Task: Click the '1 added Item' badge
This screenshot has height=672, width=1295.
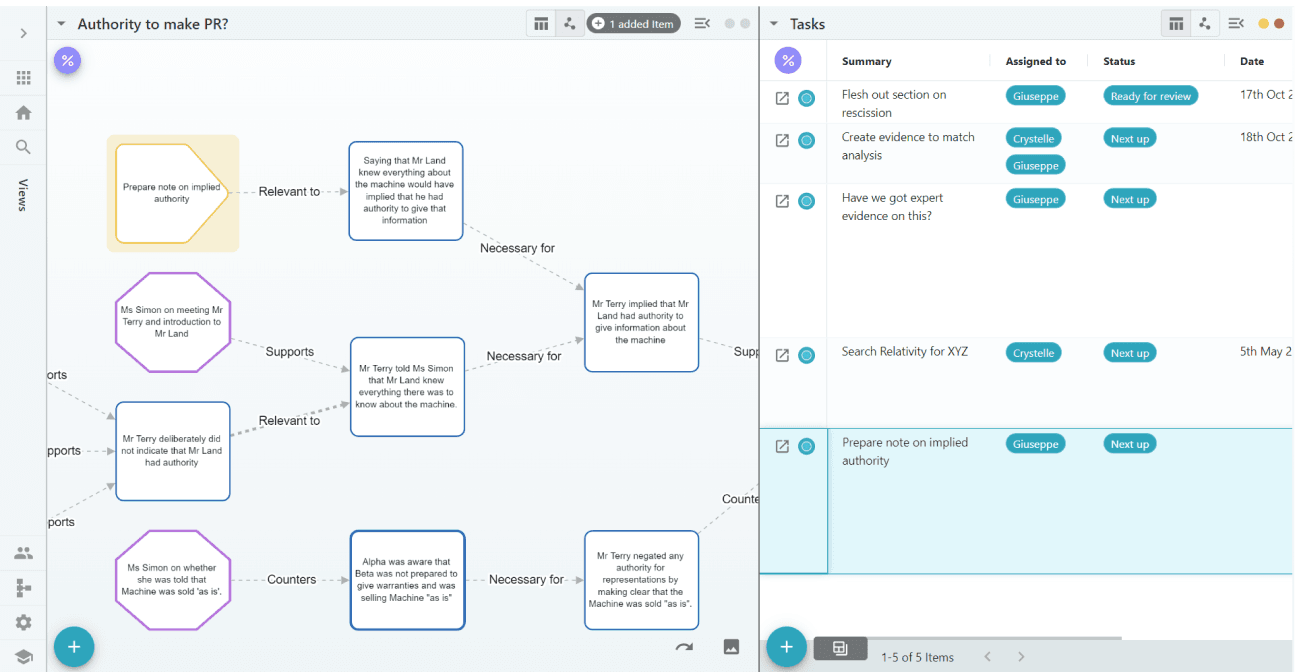Action: coord(634,24)
